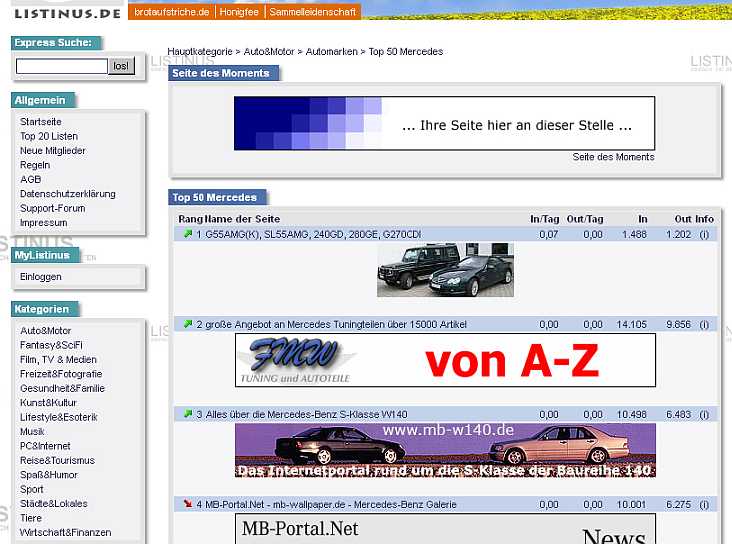Open the Städte&Lokales category
732x544 pixels.
pos(54,503)
